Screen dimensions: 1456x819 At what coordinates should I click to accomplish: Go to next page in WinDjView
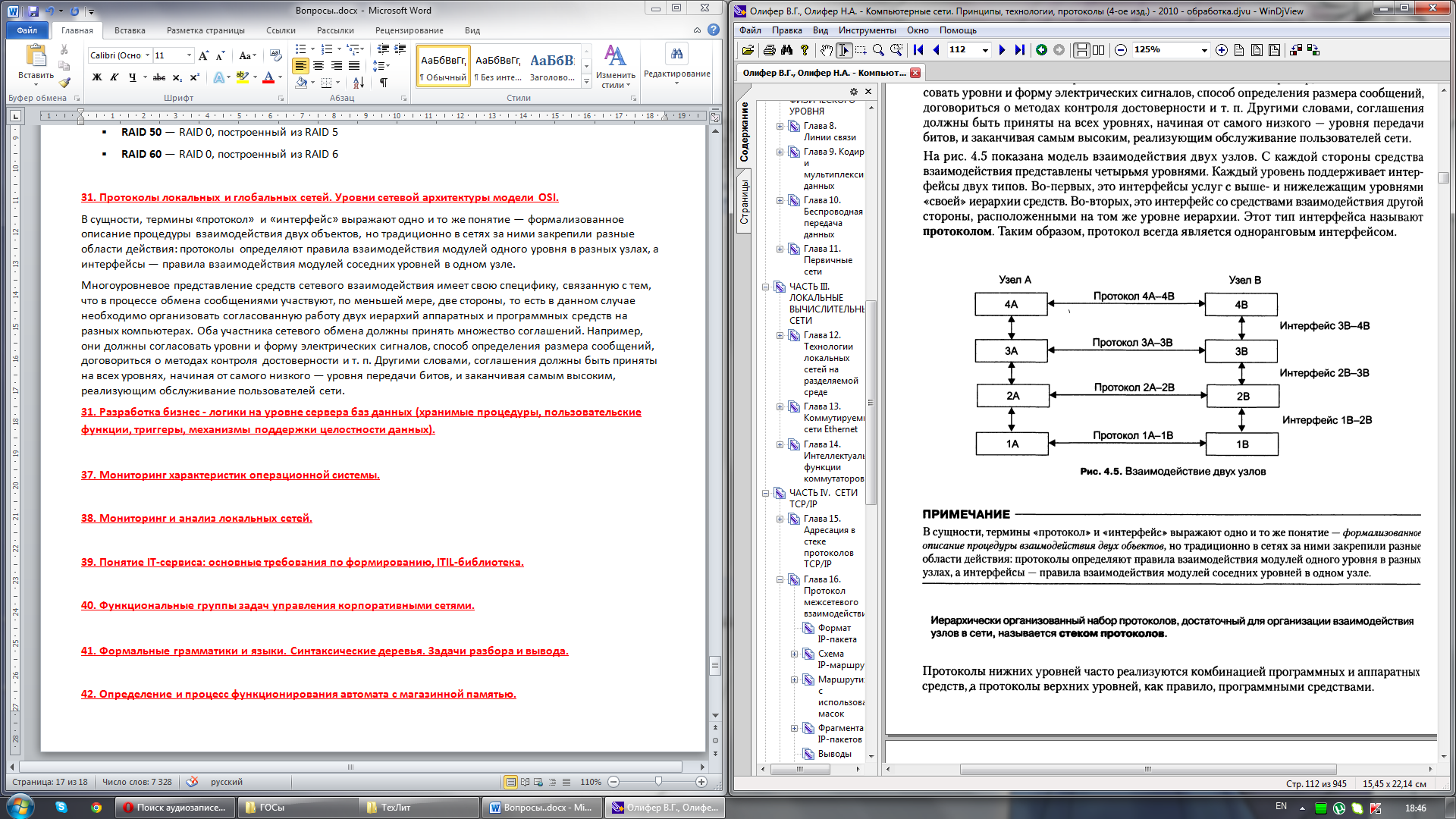[1002, 50]
